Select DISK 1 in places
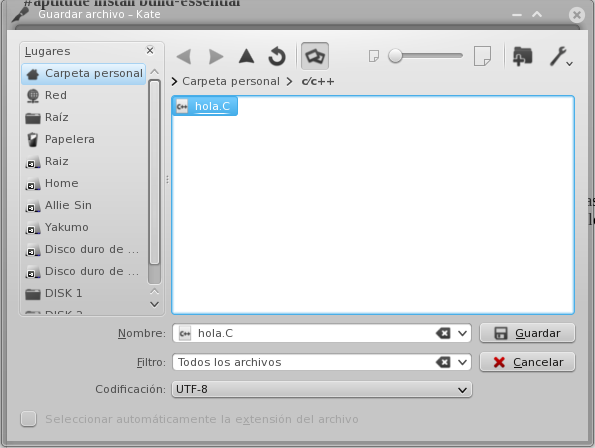The image size is (595, 448). (x=84, y=294)
